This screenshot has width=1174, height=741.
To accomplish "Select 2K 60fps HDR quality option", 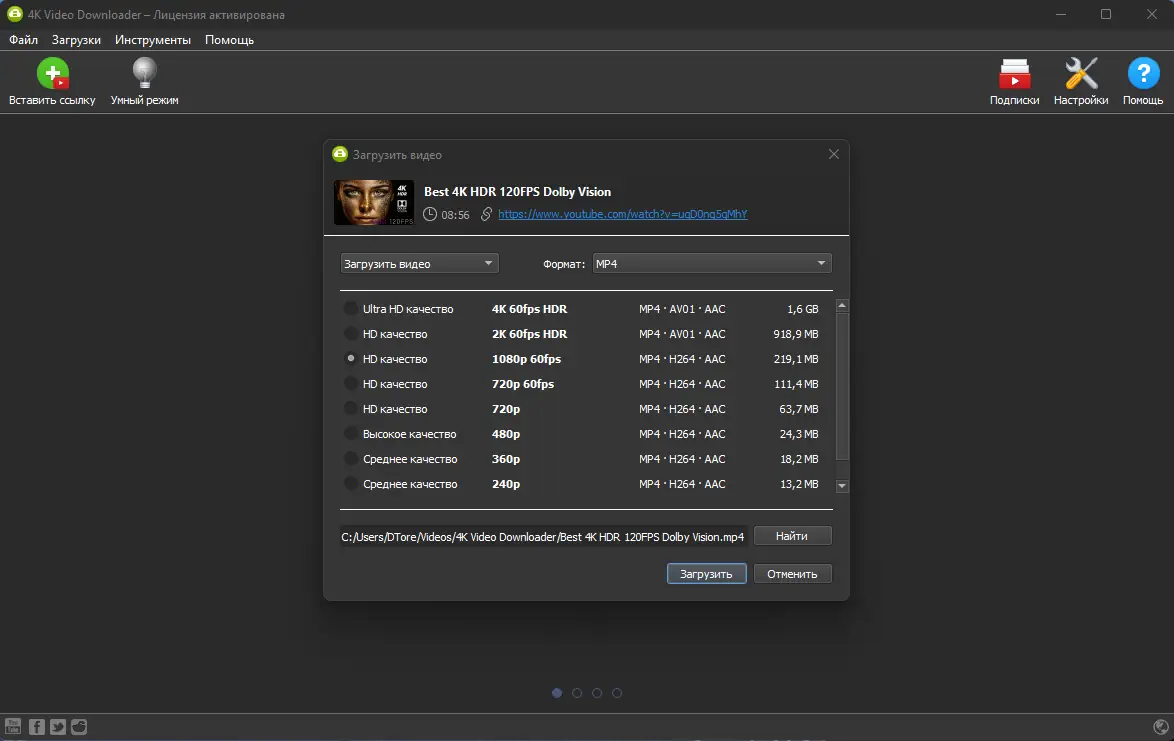I will click(350, 334).
